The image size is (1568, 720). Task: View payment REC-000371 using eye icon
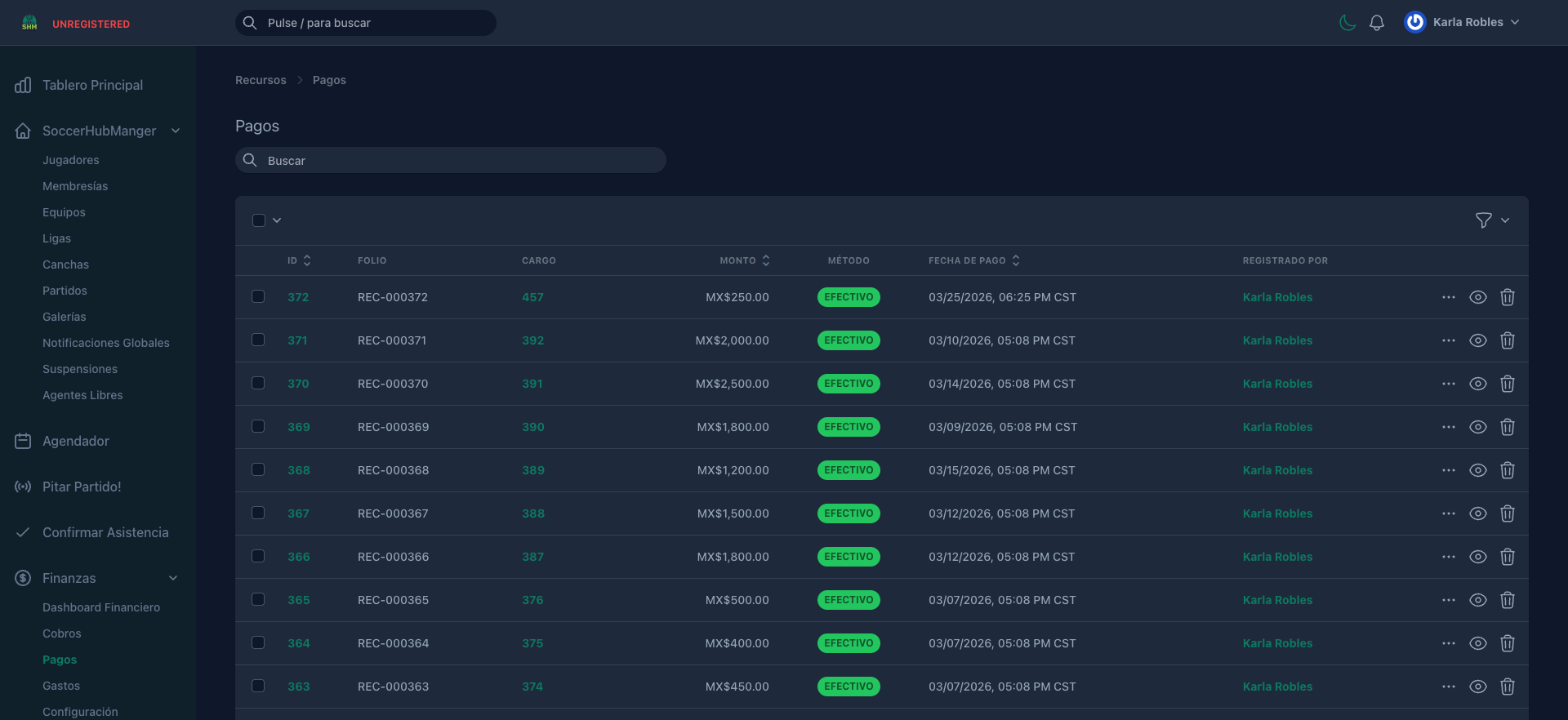[x=1477, y=340]
